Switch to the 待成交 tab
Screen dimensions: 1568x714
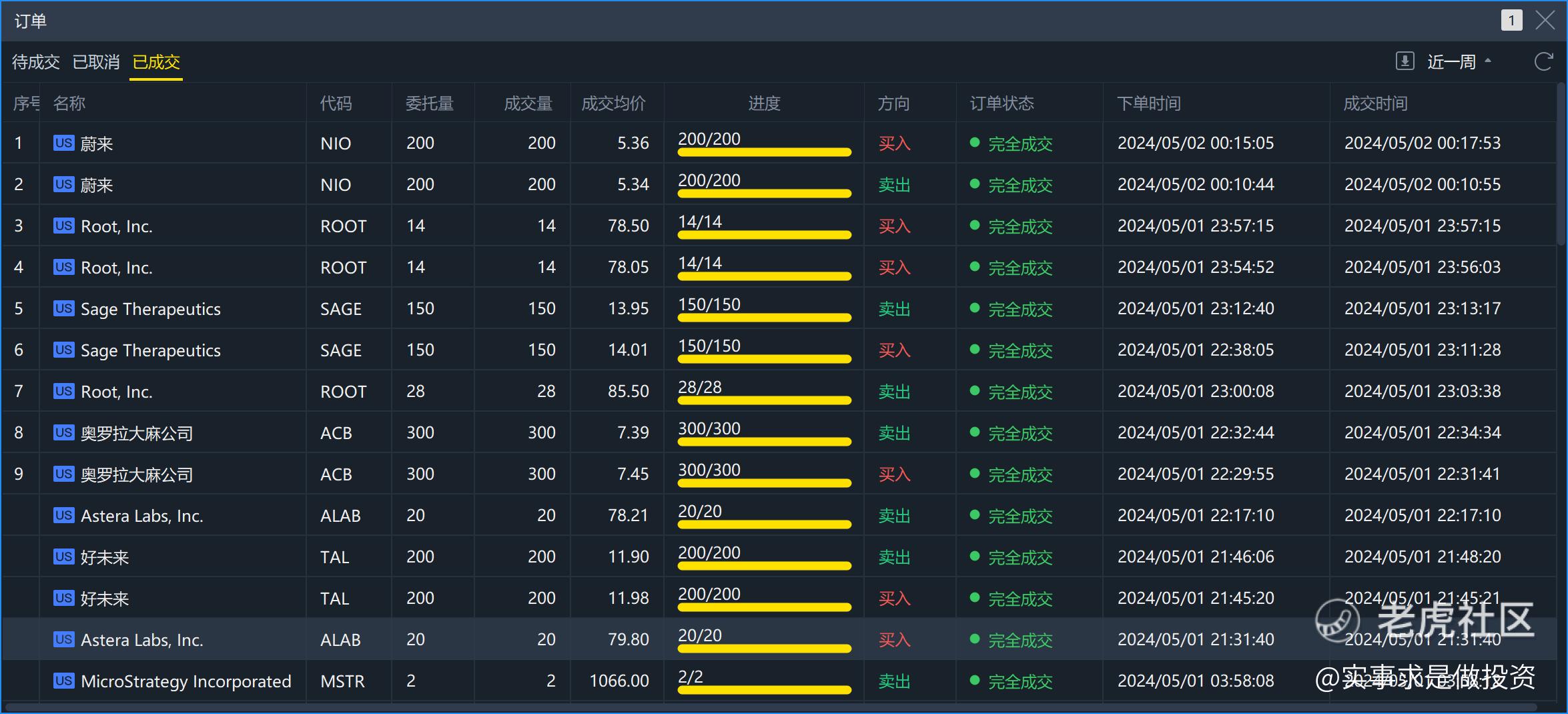[x=36, y=62]
